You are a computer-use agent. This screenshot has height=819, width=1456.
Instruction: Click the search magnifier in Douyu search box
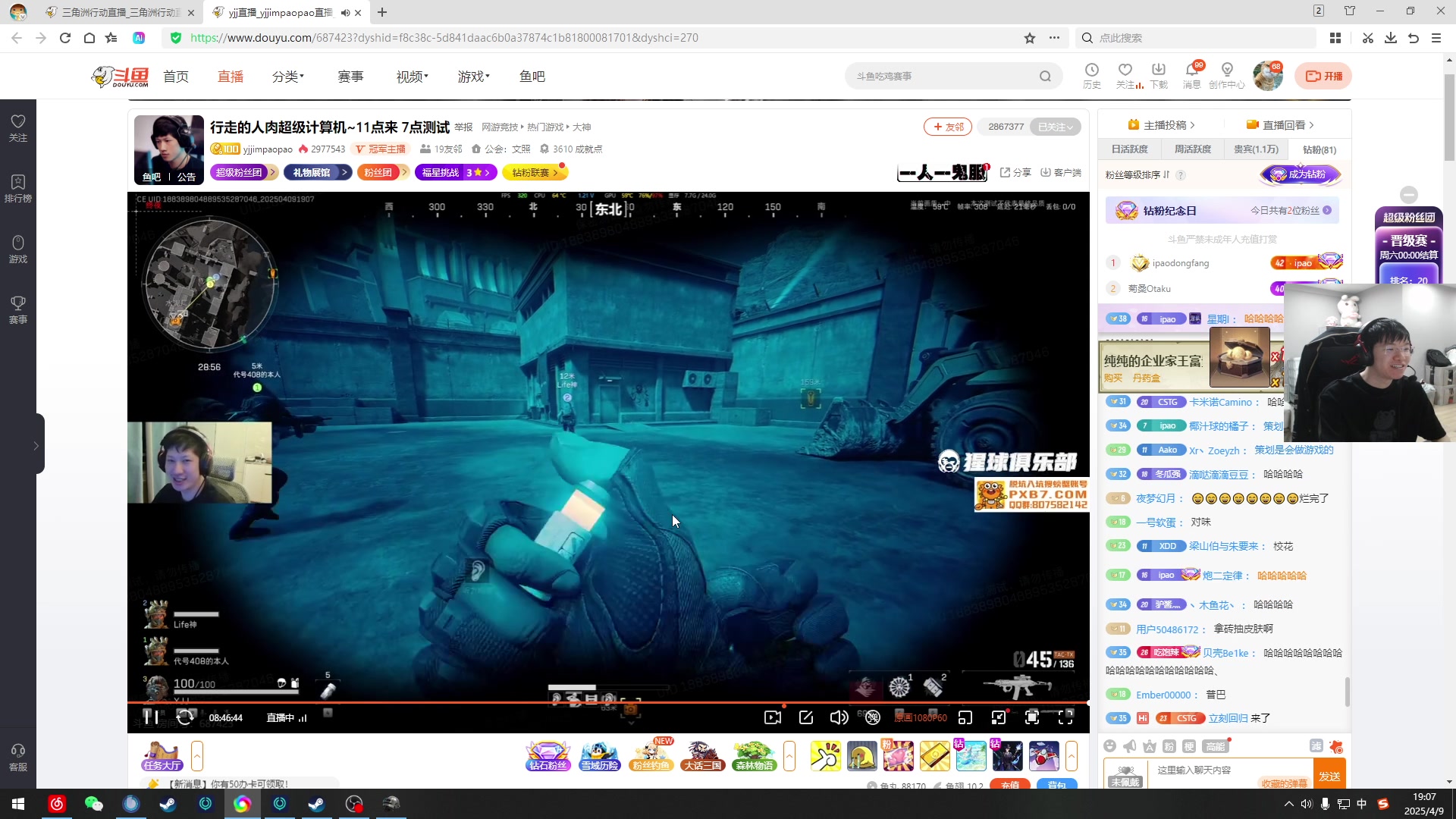coord(1046,76)
